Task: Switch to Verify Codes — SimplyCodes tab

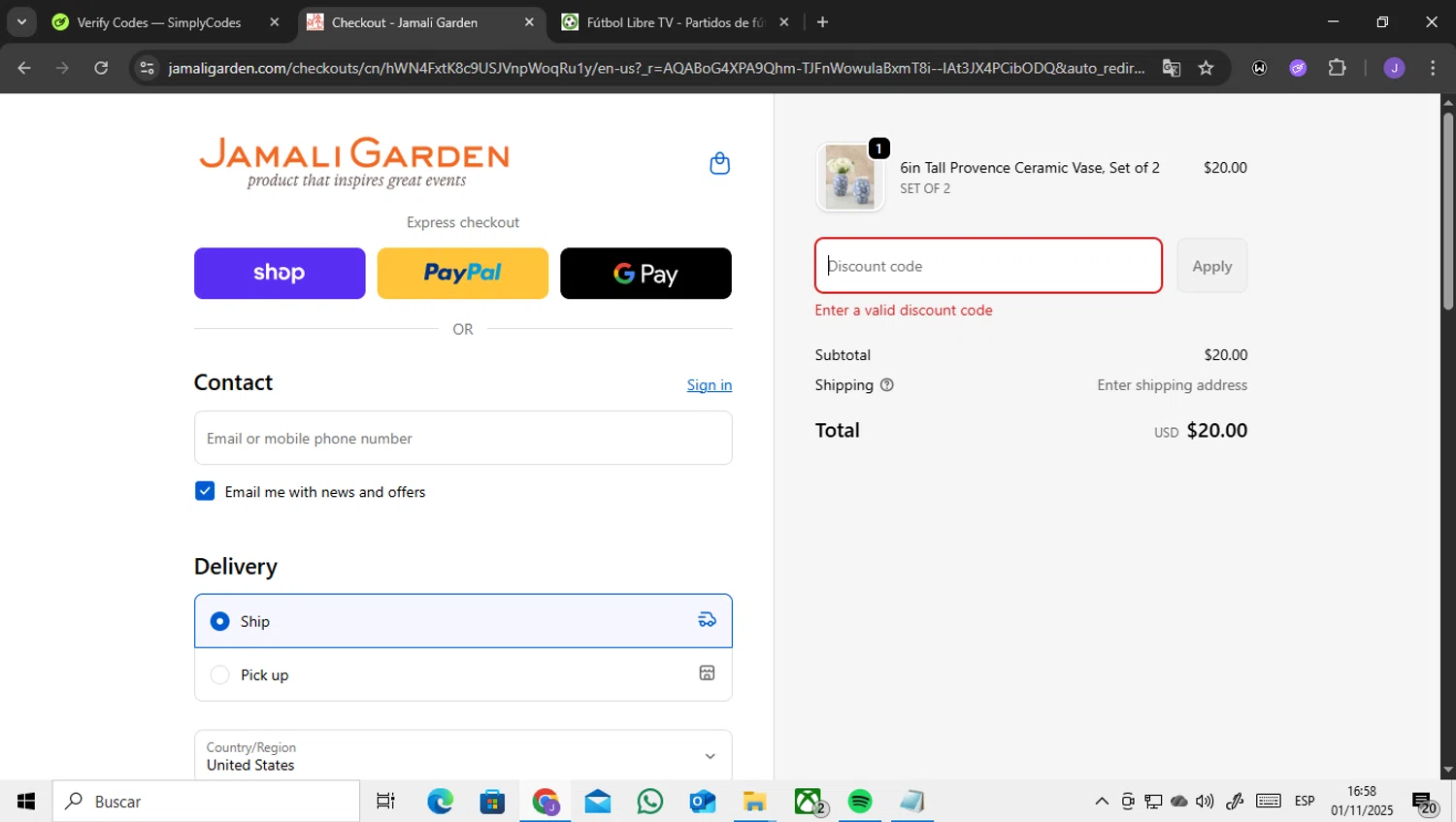Action: tap(159, 22)
